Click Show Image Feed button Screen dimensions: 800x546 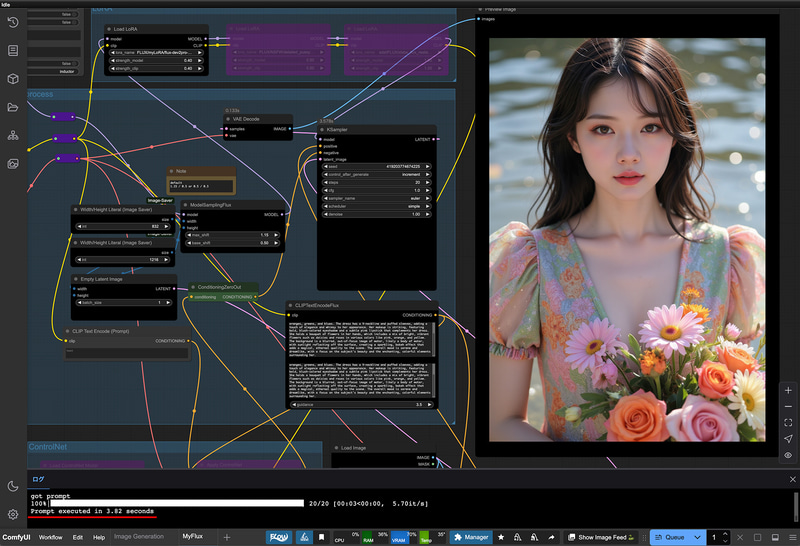click(x=602, y=537)
